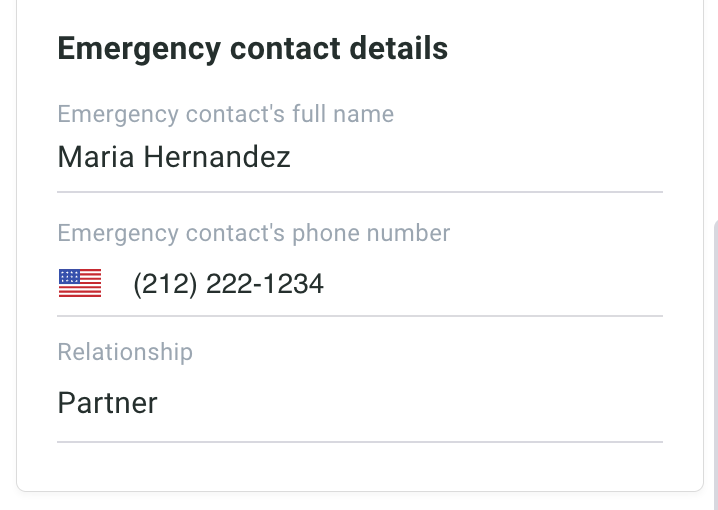Image resolution: width=718 pixels, height=510 pixels.
Task: Open the US flag country code selector
Action: (x=80, y=284)
